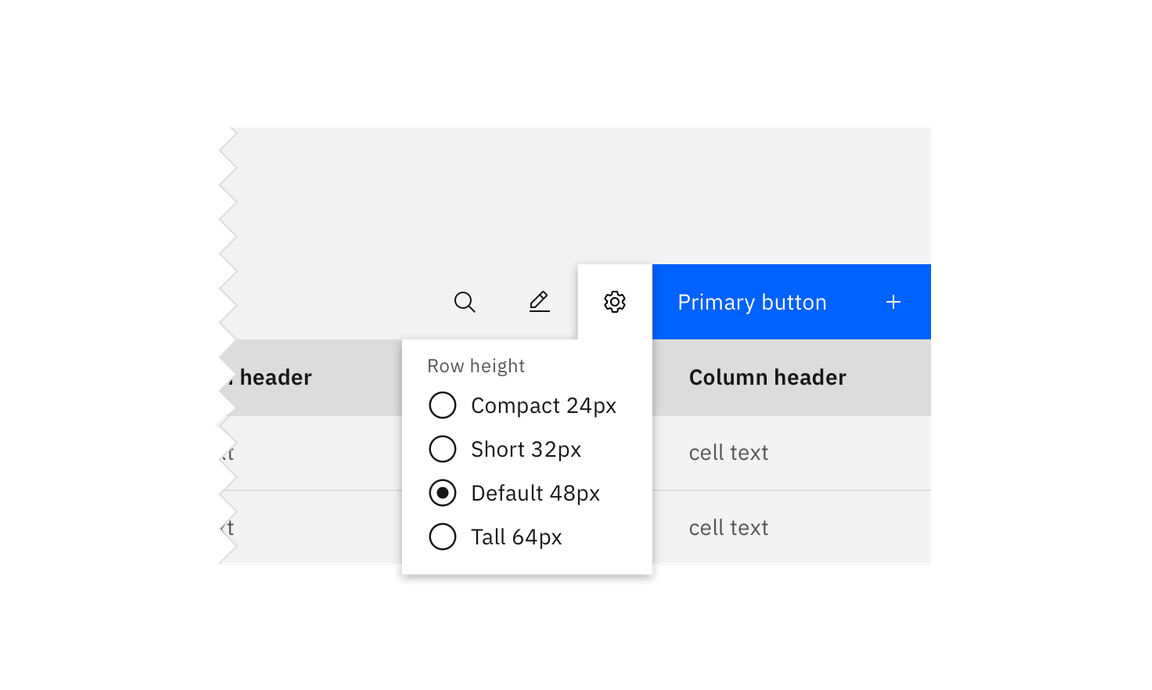The image size is (1152, 690).
Task: Open row editing via pencil icon
Action: click(539, 301)
